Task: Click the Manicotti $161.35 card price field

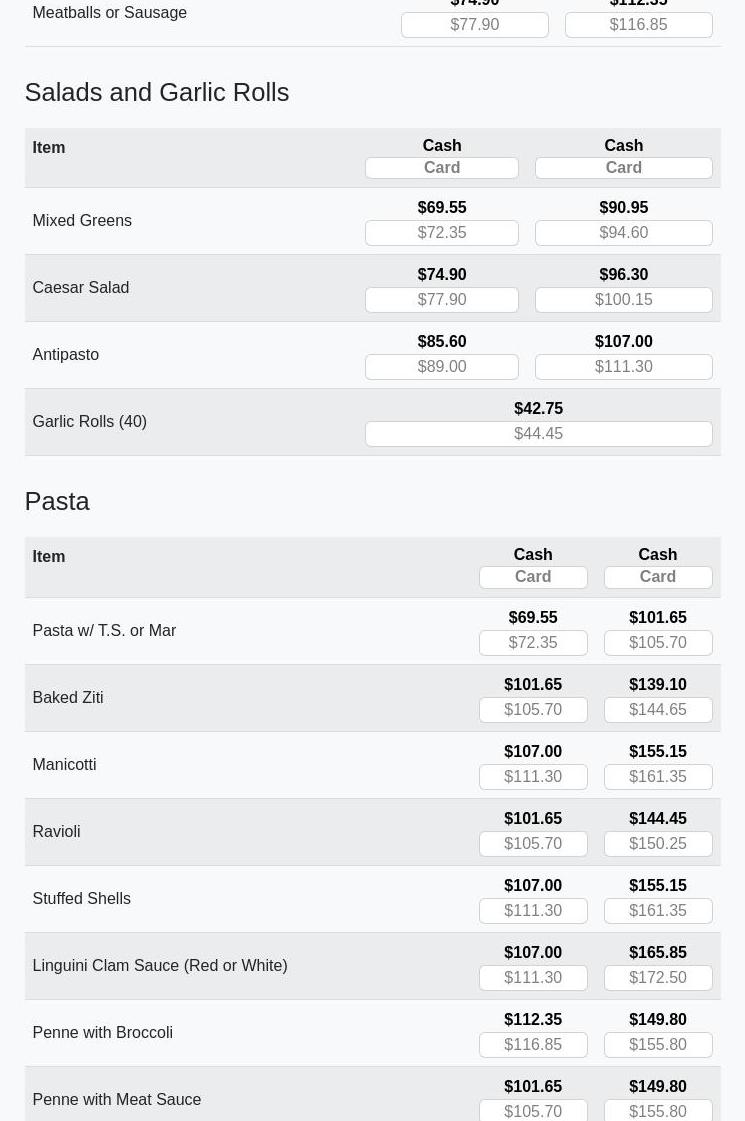Action: click(657, 777)
